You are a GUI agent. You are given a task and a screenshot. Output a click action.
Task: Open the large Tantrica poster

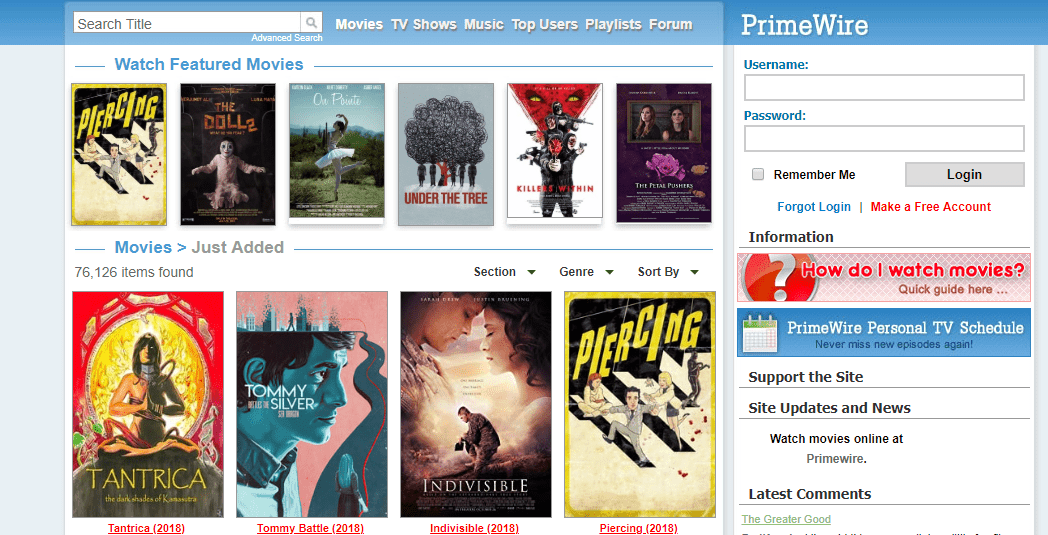coord(148,404)
